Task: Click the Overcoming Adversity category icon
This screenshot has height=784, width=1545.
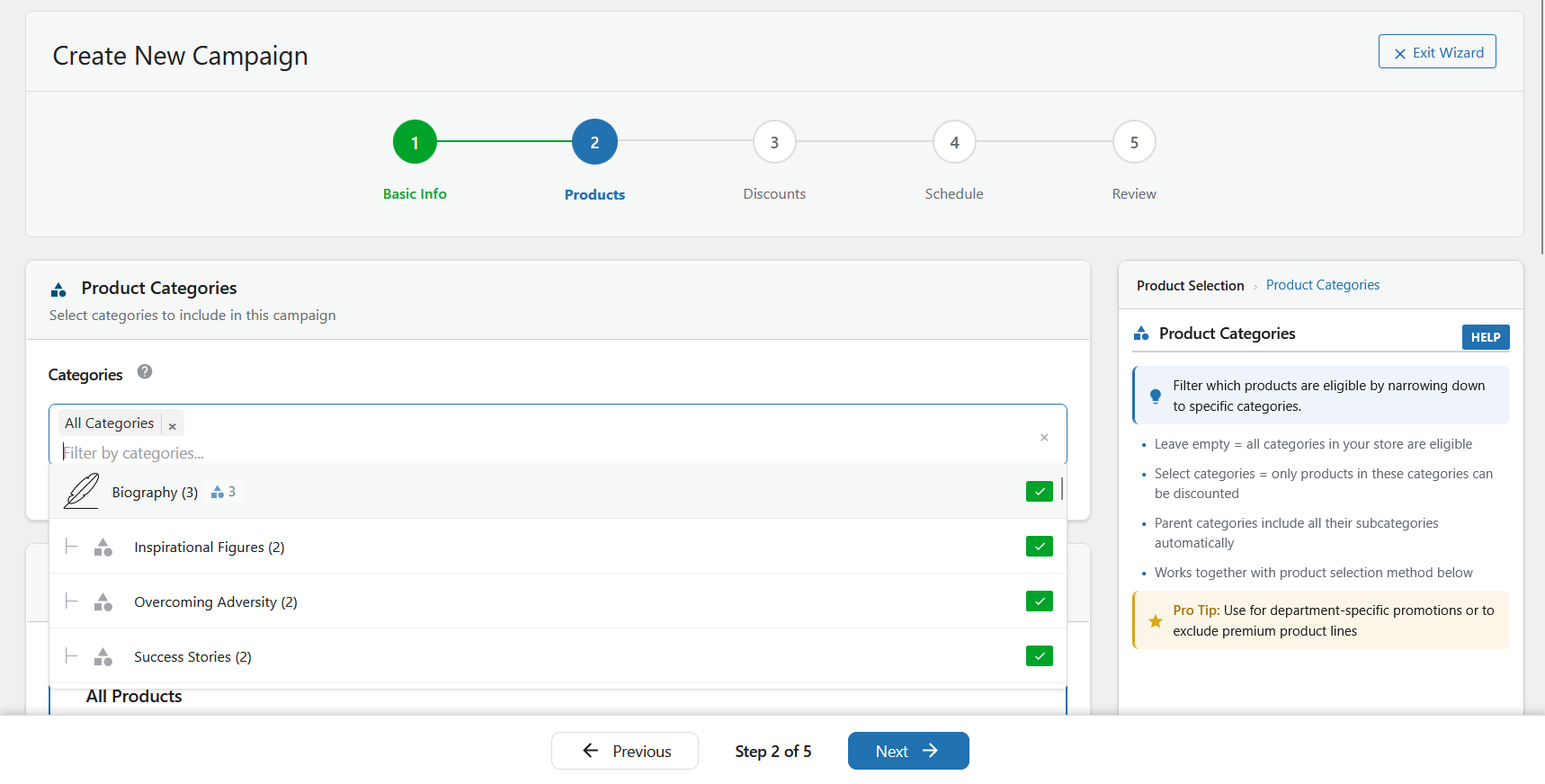Action: click(x=103, y=602)
